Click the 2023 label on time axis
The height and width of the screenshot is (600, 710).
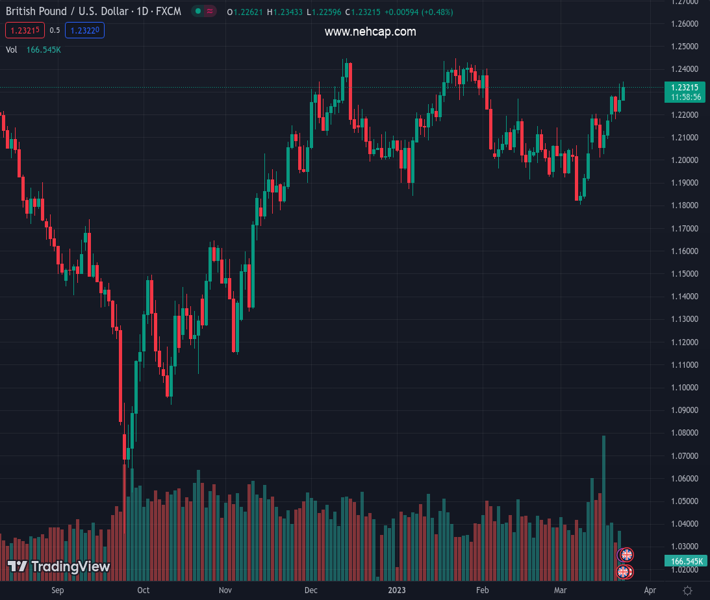397,590
